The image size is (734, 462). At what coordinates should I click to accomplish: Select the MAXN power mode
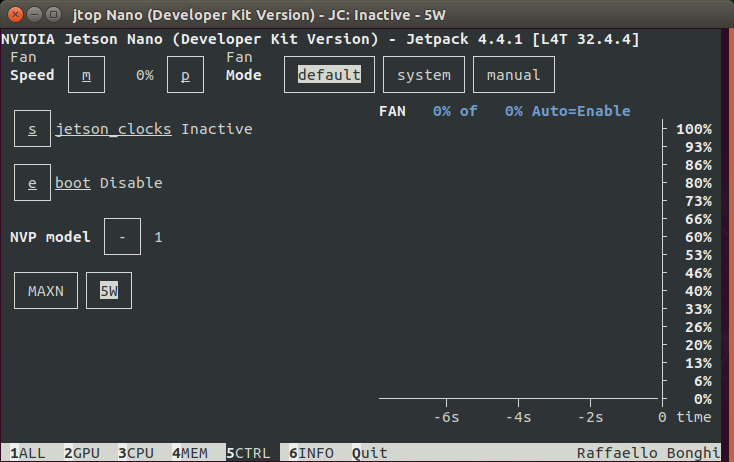point(46,291)
